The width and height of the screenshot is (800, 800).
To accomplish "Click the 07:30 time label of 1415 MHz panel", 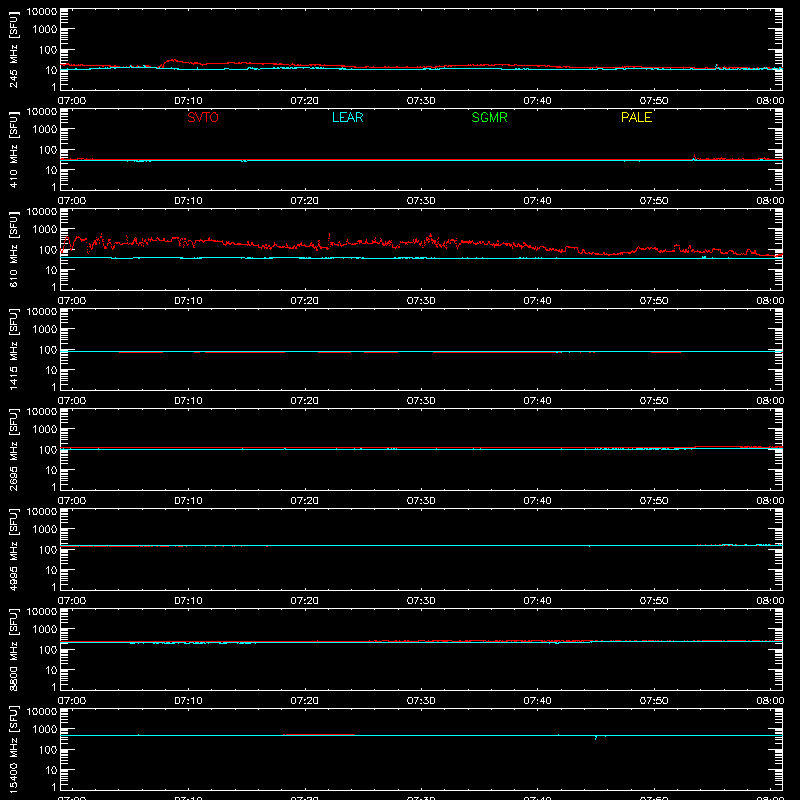I will (421, 401).
